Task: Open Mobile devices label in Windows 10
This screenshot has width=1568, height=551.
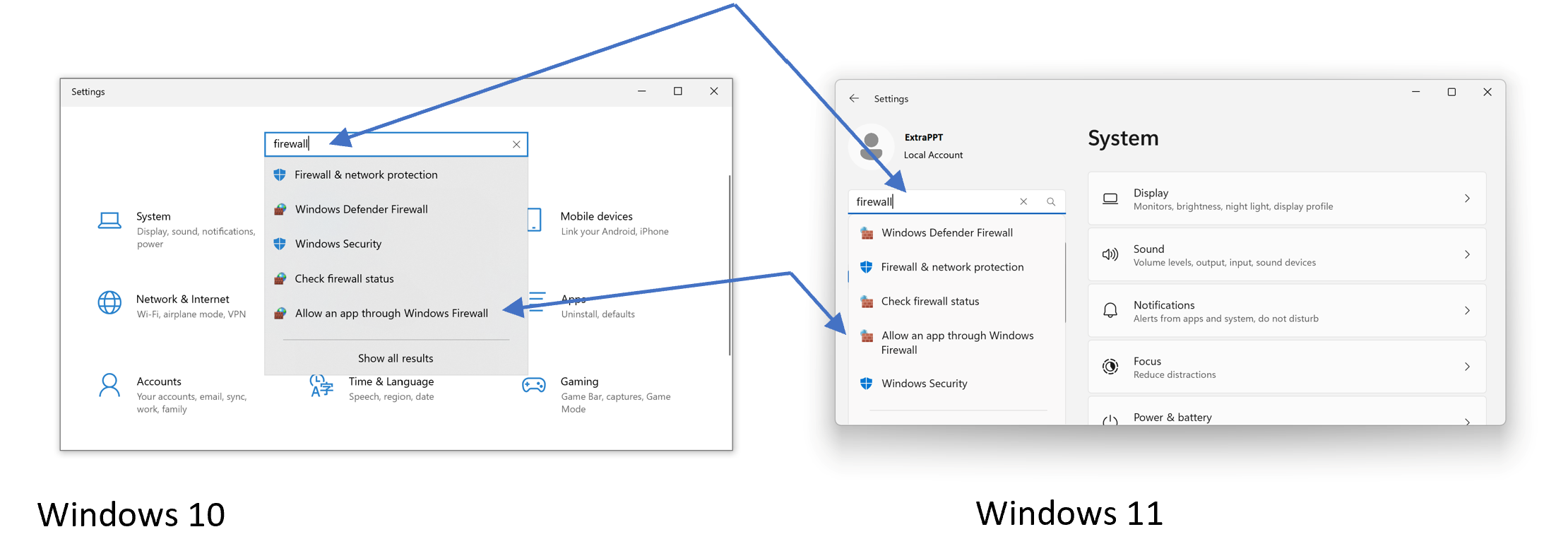Action: click(596, 216)
